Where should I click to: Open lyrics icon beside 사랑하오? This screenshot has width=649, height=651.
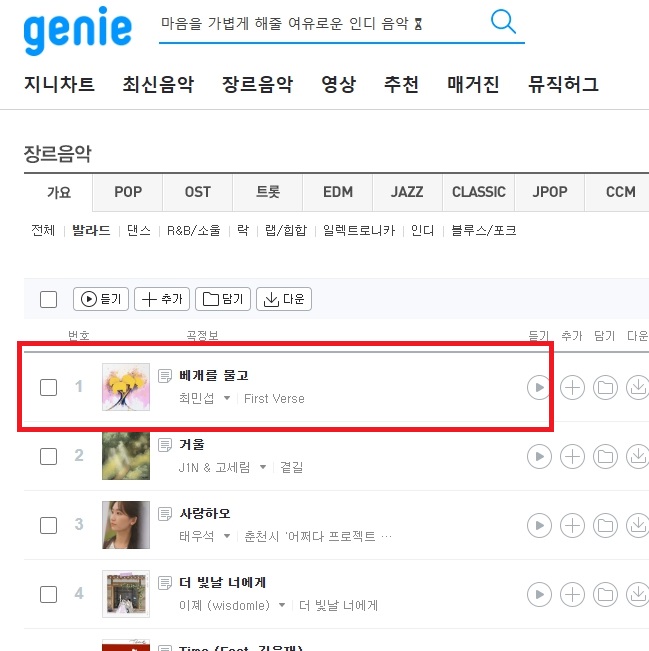point(165,514)
